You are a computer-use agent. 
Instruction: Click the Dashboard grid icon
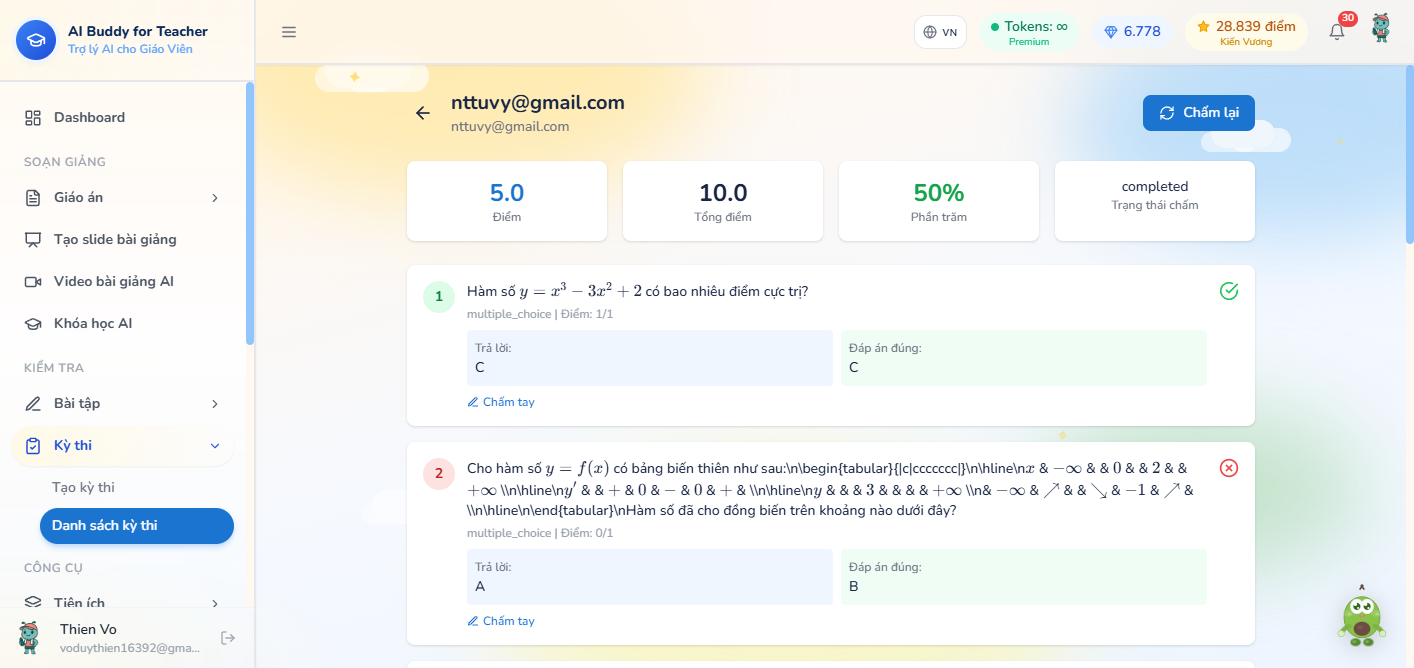click(33, 118)
